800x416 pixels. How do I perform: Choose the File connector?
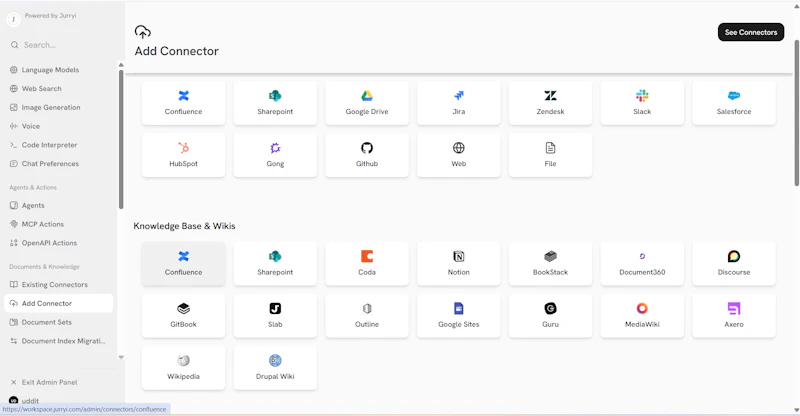click(551, 155)
